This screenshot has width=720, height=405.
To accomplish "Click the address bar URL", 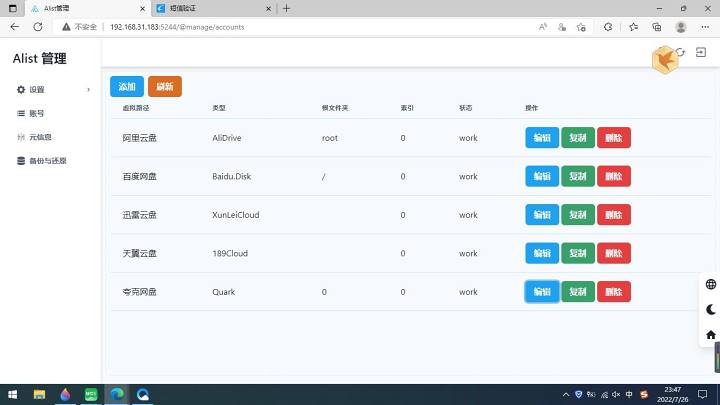I will [177, 27].
